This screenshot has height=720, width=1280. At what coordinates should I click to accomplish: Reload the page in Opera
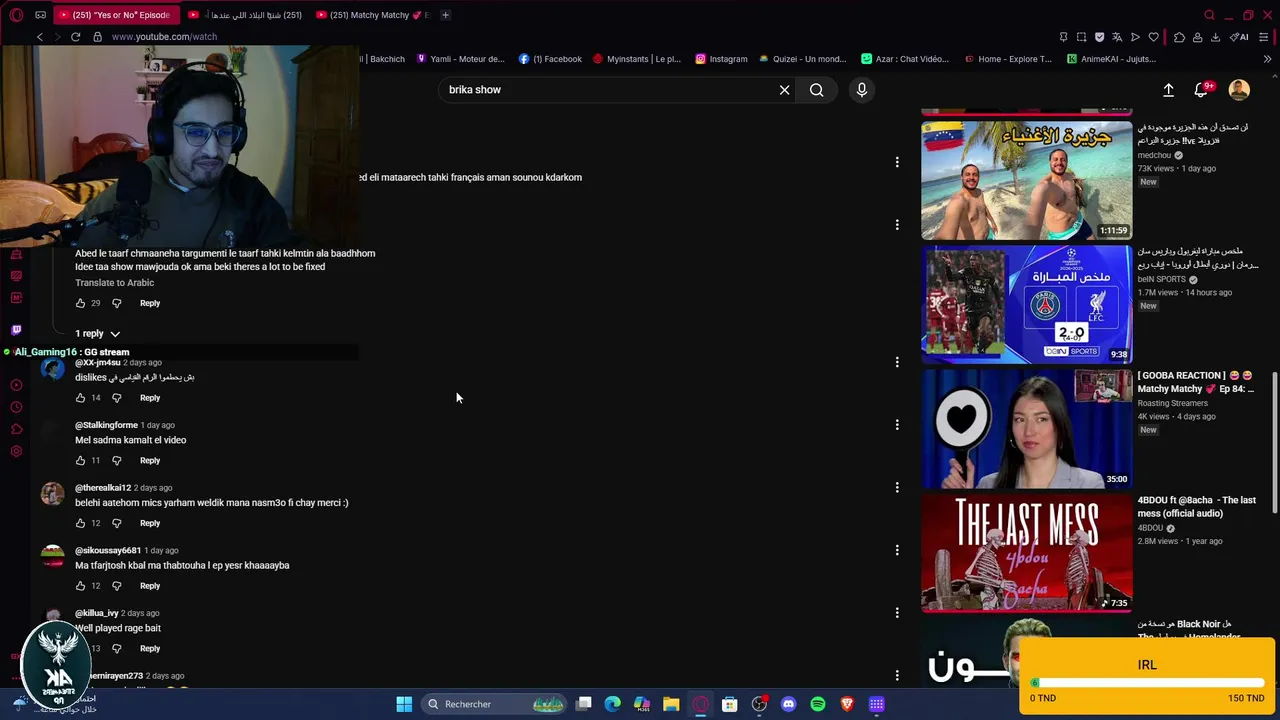(x=75, y=37)
